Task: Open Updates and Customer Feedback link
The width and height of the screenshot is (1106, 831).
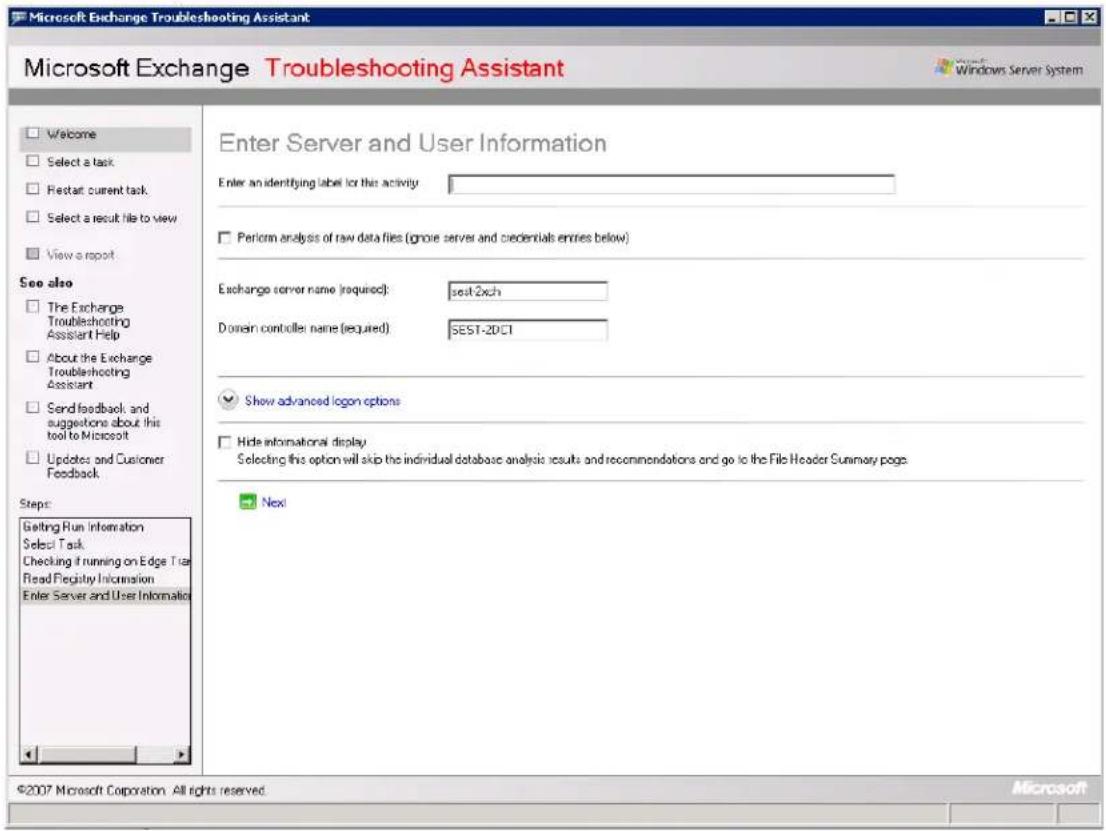Action: tap(105, 466)
